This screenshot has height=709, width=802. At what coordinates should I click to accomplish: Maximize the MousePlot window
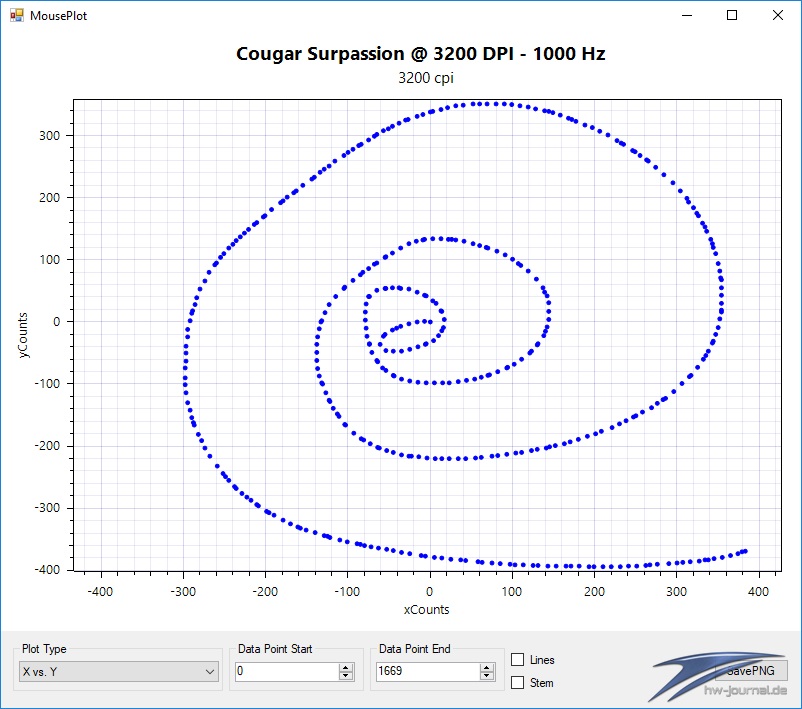click(732, 15)
